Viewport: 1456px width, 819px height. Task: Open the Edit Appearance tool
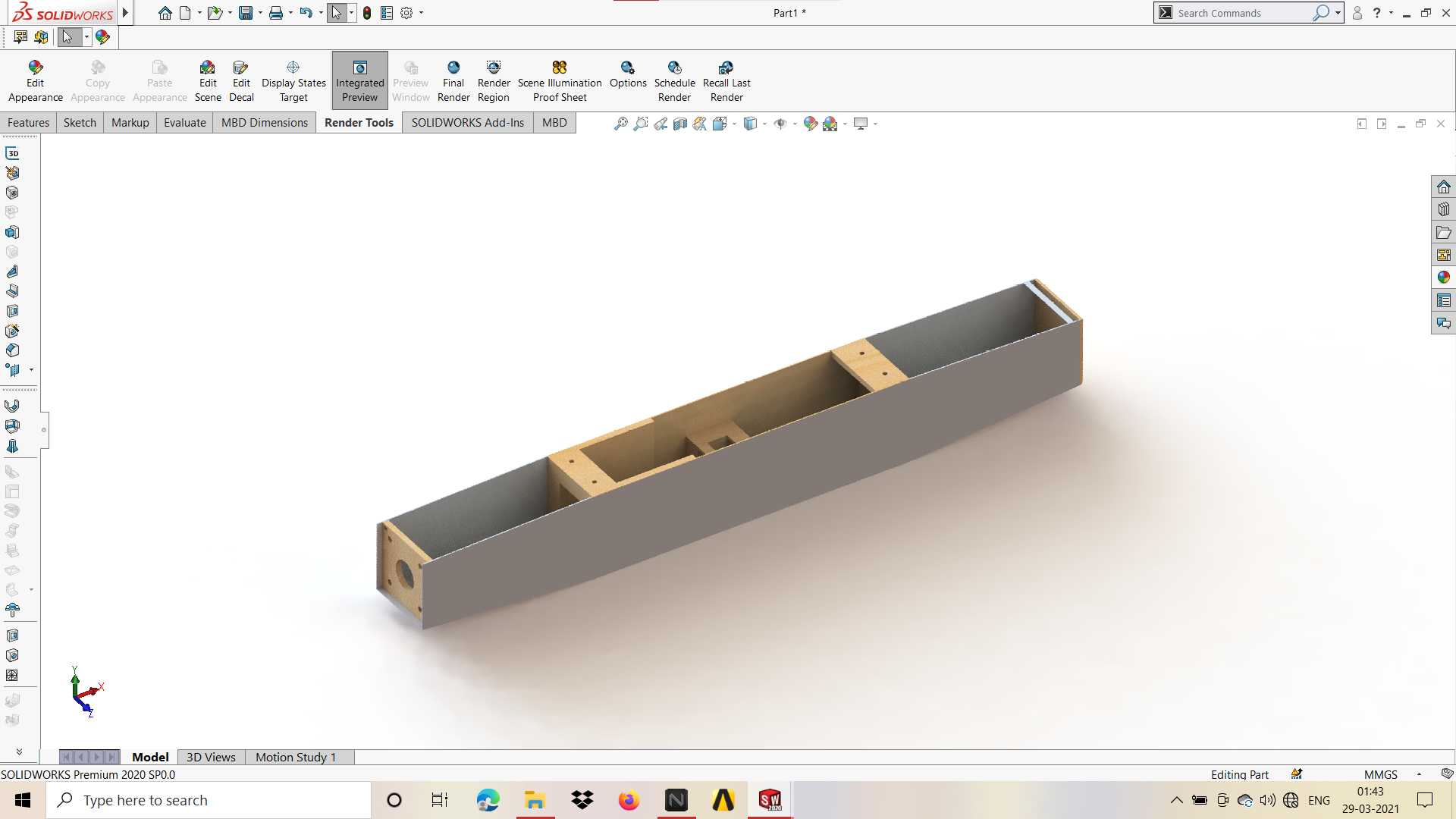point(35,81)
